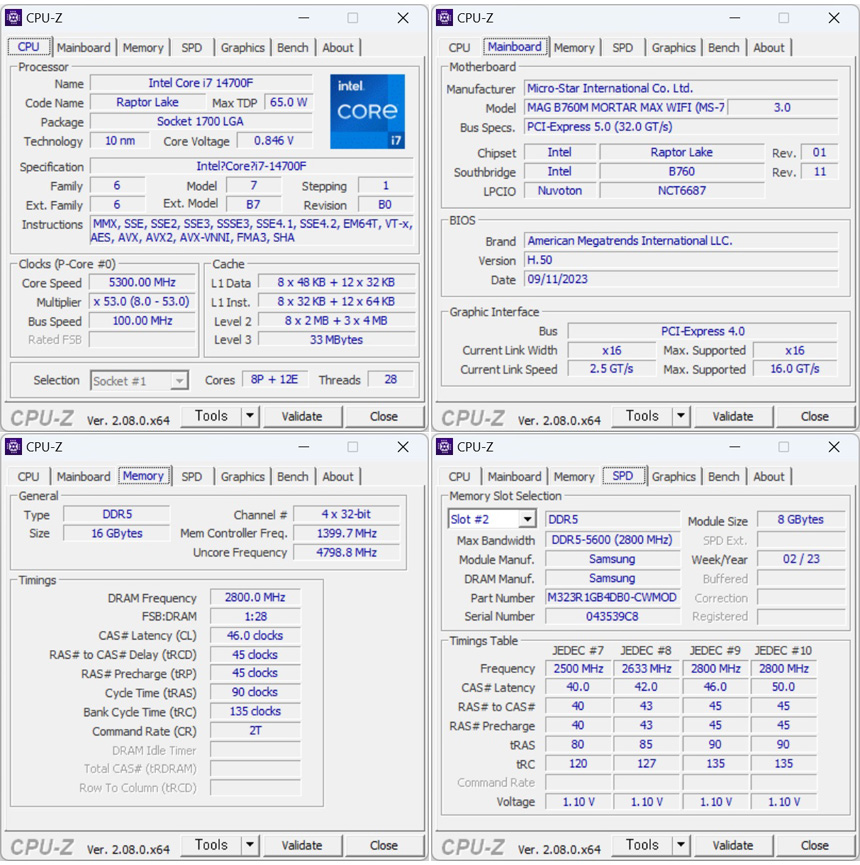Open Mainboard tab in SPD window
The image size is (860, 865).
[514, 476]
